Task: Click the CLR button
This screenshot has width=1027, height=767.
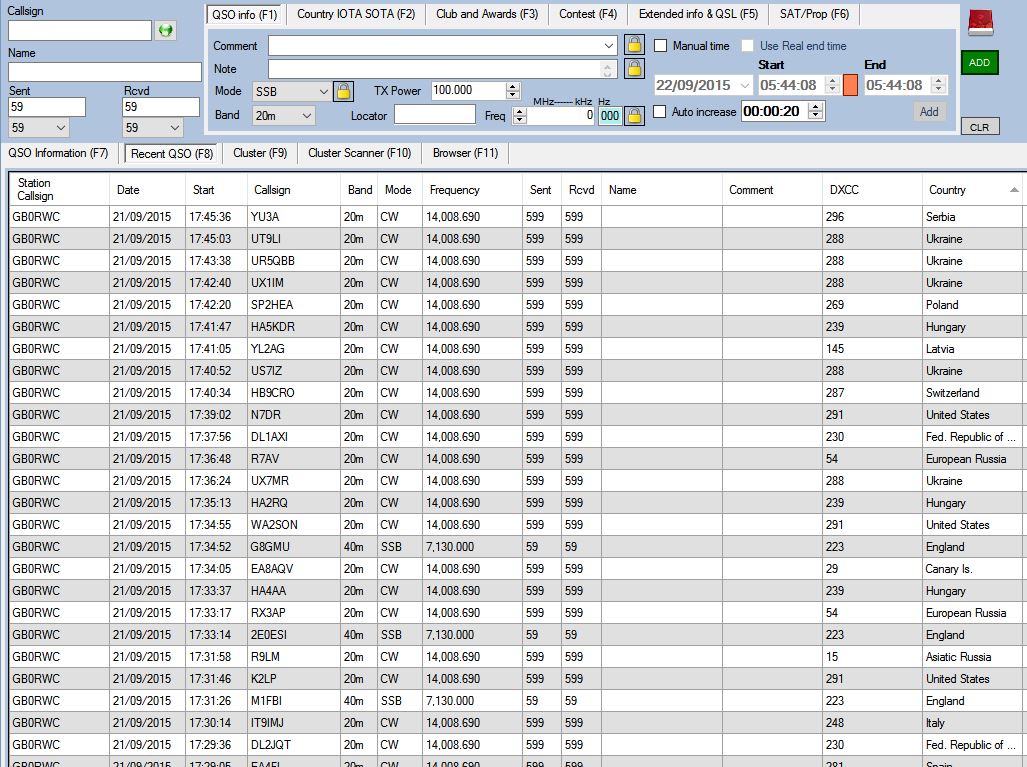Action: [x=979, y=127]
